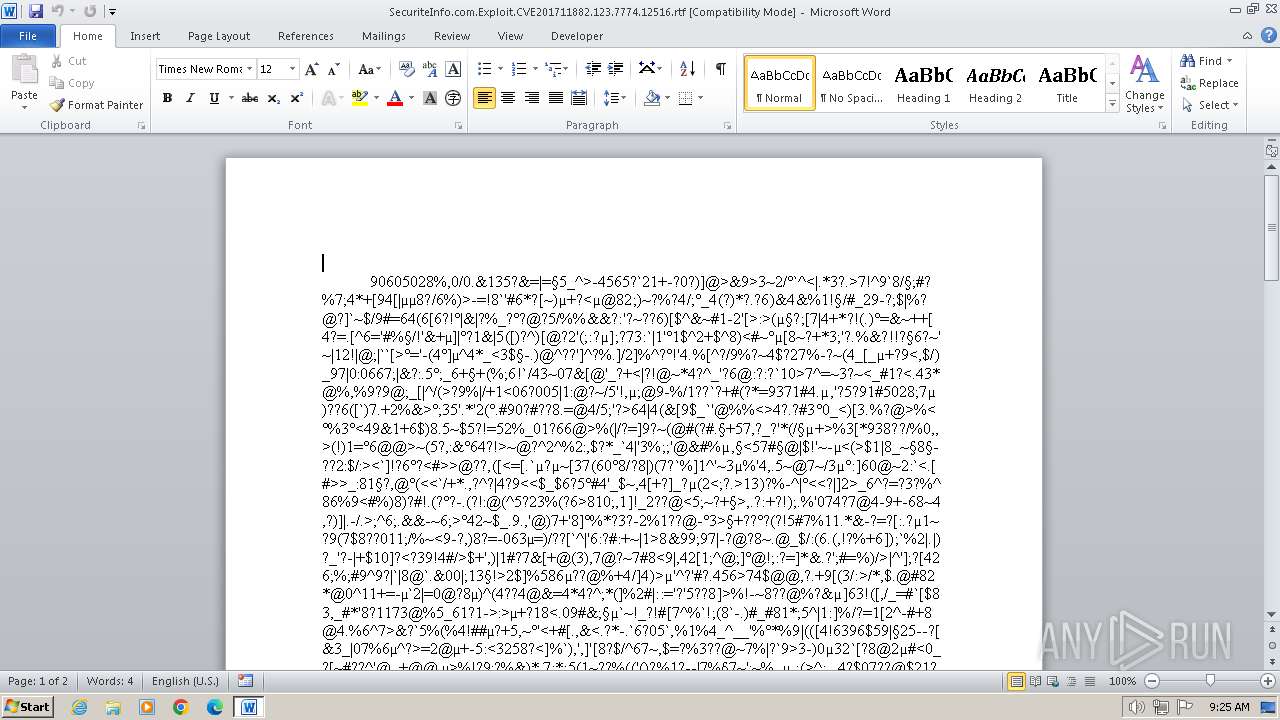Viewport: 1280px width, 720px height.
Task: Click the Copy command
Action: coord(72,83)
